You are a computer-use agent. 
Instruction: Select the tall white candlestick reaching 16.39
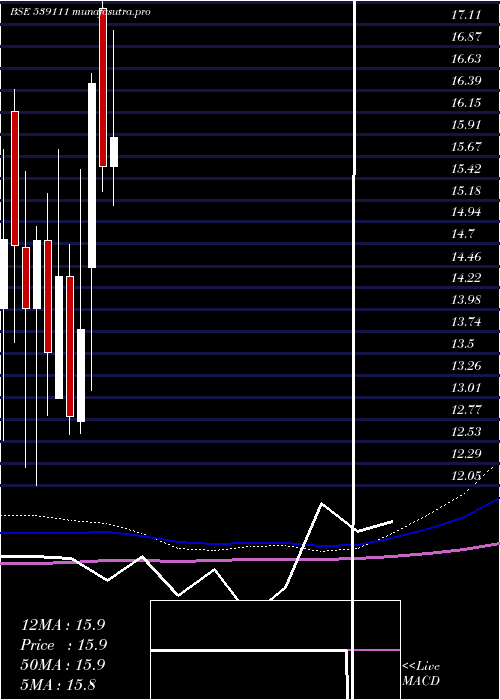92,175
